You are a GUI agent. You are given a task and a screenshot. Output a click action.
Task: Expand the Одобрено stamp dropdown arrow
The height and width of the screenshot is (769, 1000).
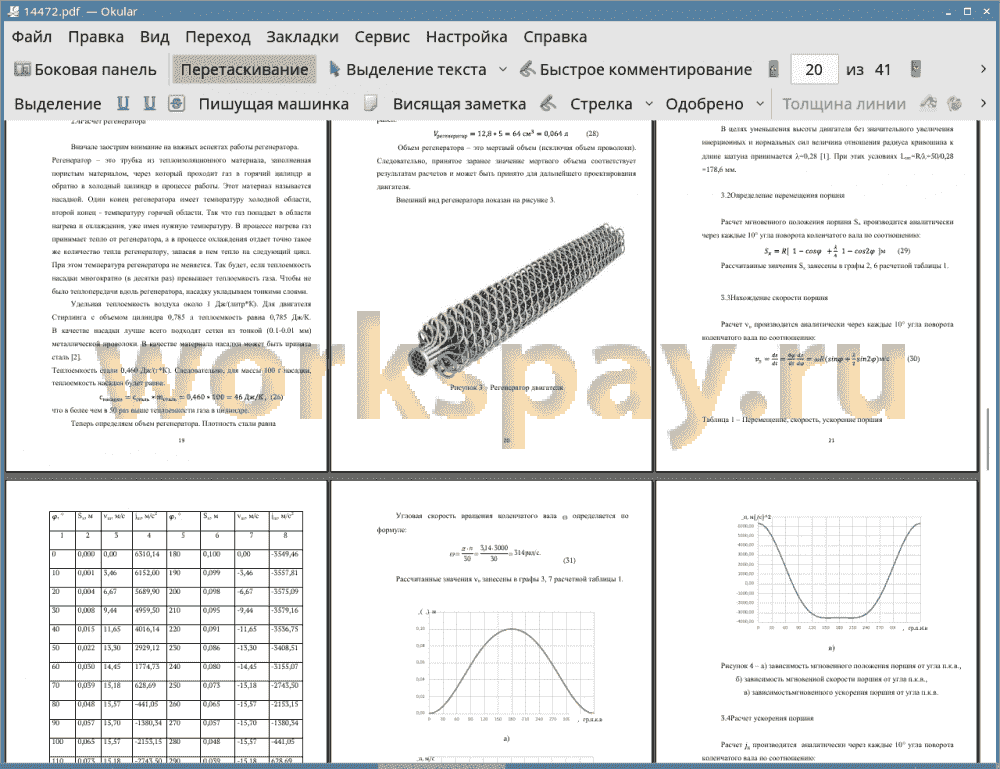coord(760,104)
